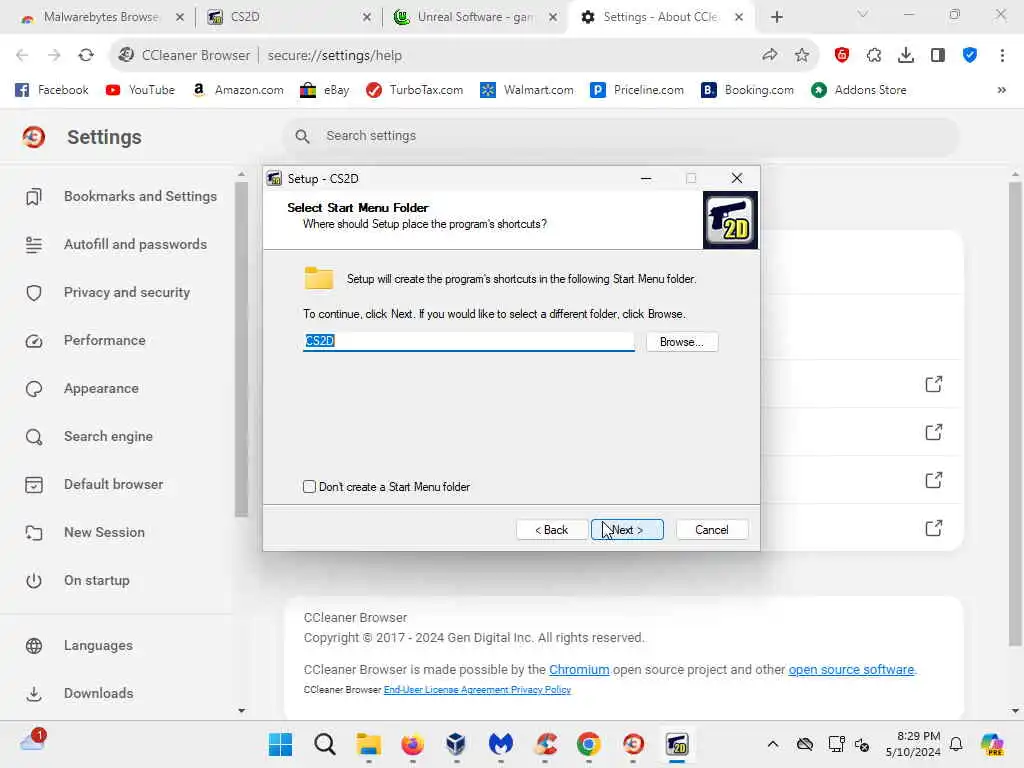Switch to the Unreal Software tab
The image size is (1024, 768).
pos(475,17)
